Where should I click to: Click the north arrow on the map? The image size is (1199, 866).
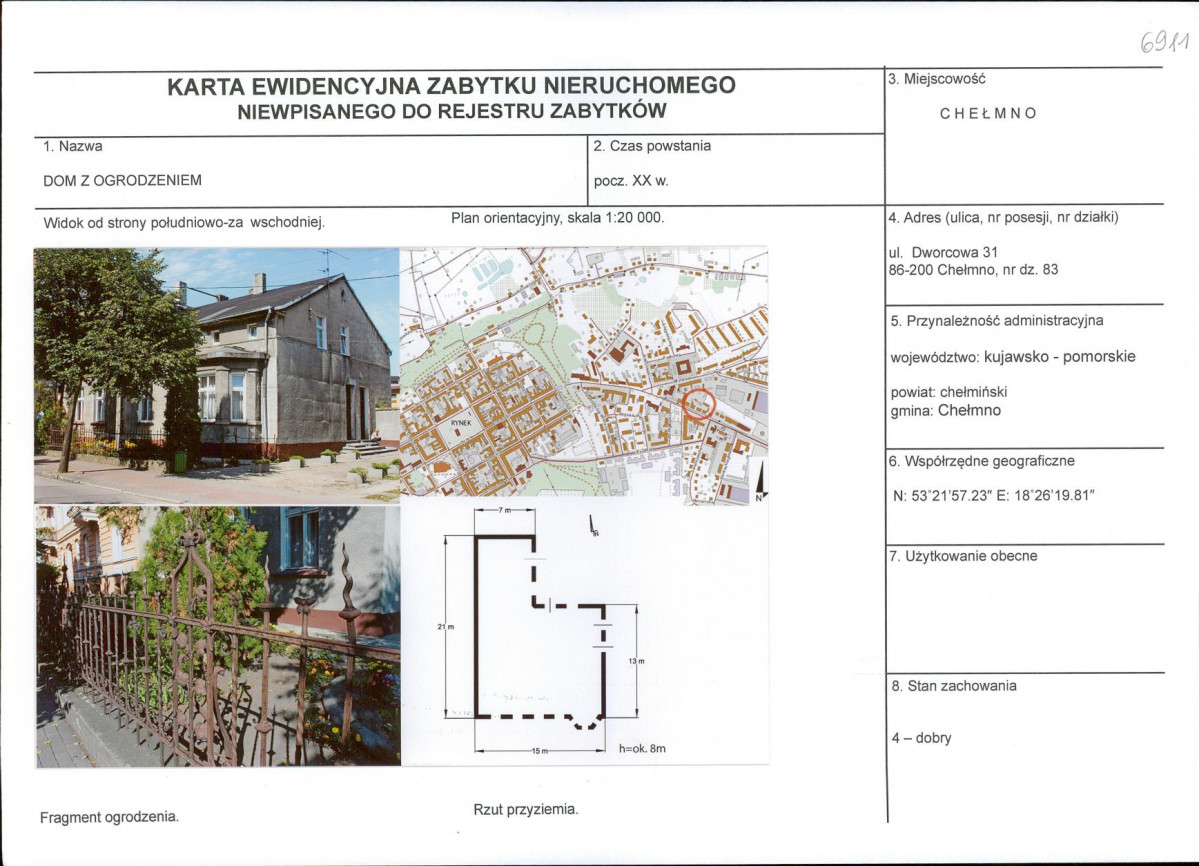click(x=760, y=483)
